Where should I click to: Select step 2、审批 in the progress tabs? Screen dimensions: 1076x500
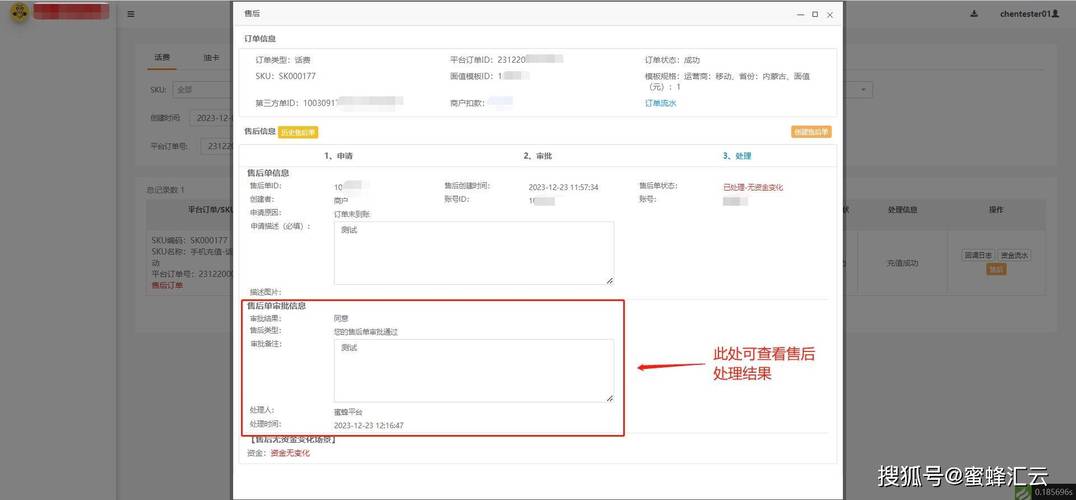pyautogui.click(x=537, y=156)
